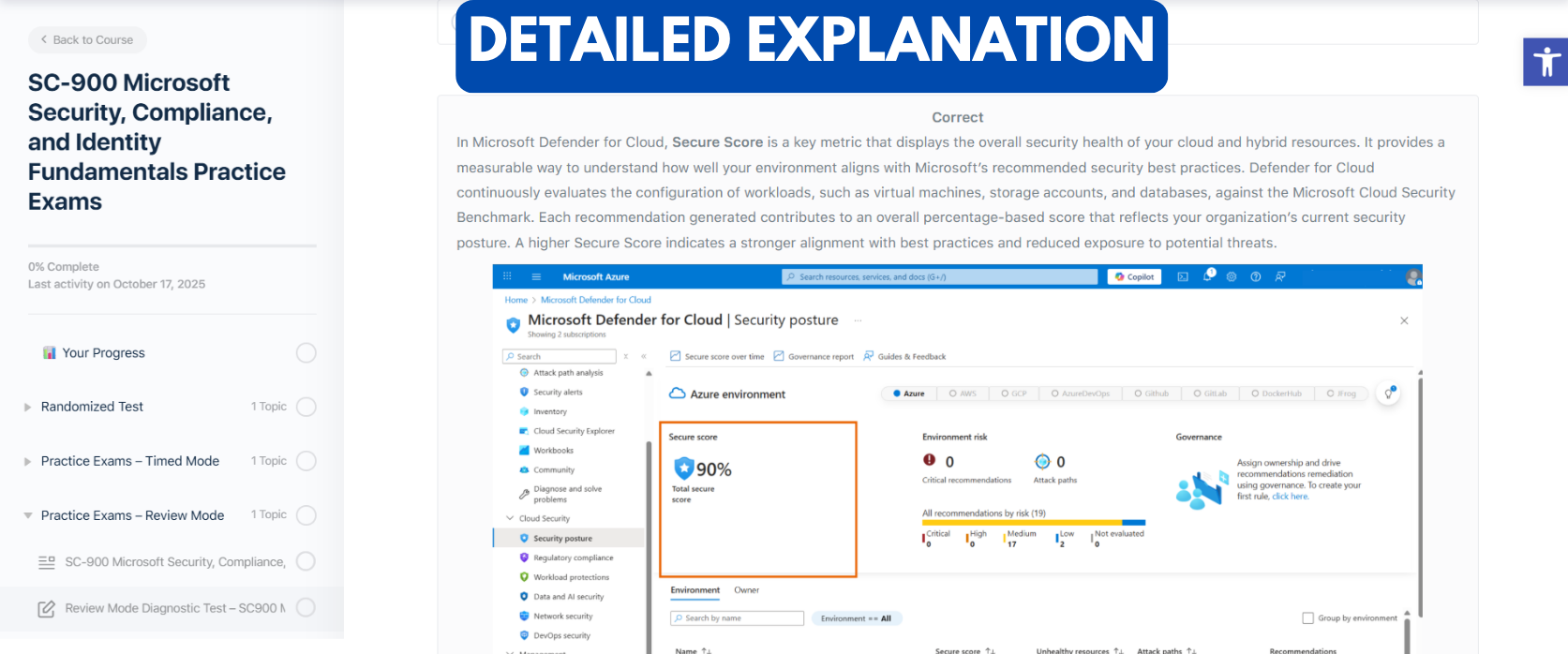The width and height of the screenshot is (1568, 654).
Task: Expand Practice Exams – Timed Mode
Action: click(x=27, y=461)
